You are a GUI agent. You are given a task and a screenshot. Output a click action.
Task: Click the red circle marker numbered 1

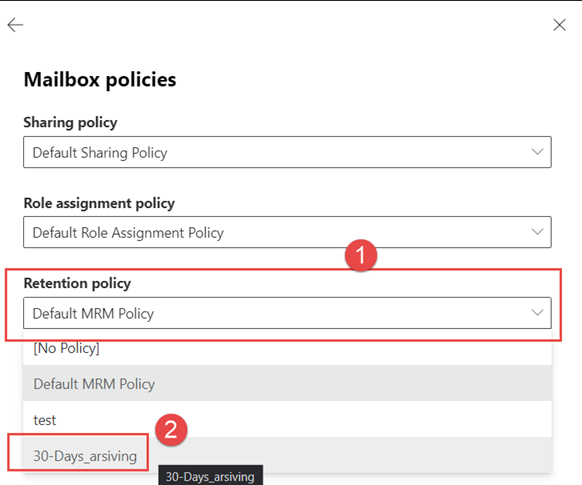coord(361,255)
